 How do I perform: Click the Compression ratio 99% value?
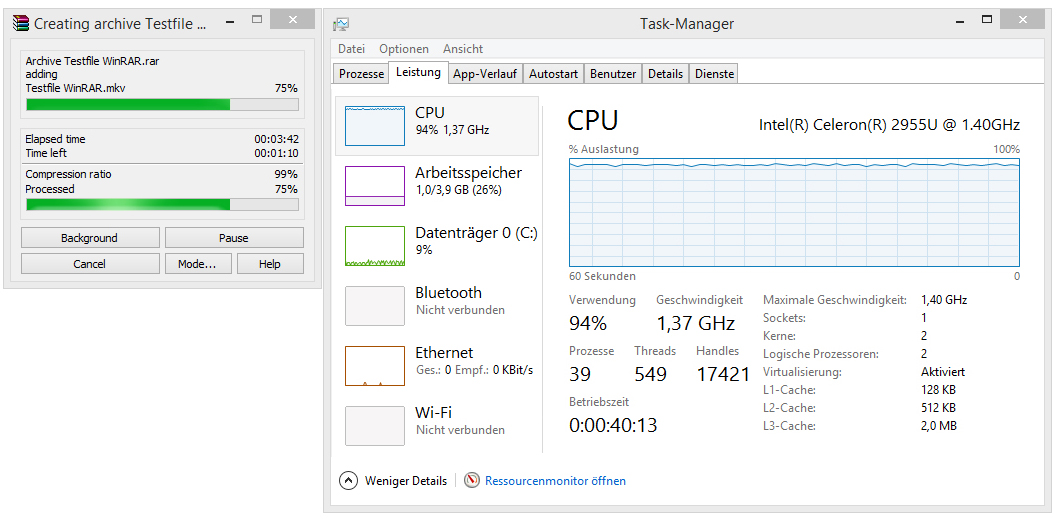point(286,174)
